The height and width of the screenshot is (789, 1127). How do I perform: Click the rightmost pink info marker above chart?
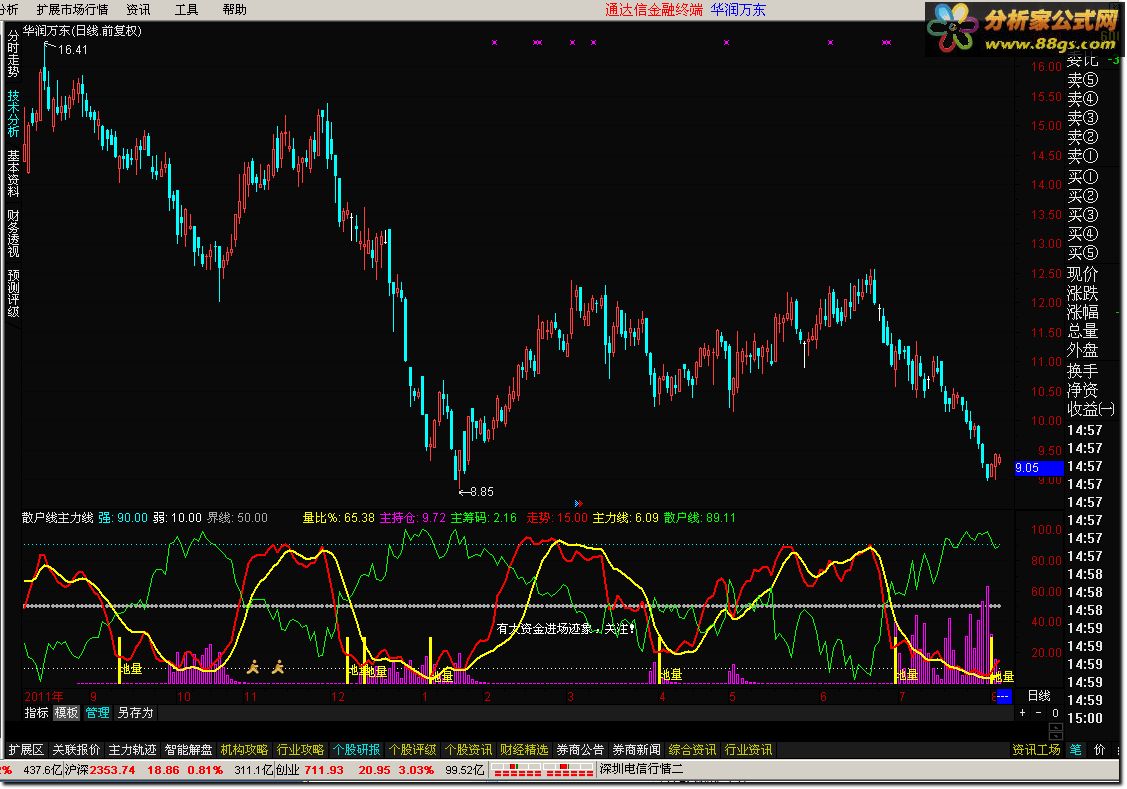pyautogui.click(x=886, y=42)
